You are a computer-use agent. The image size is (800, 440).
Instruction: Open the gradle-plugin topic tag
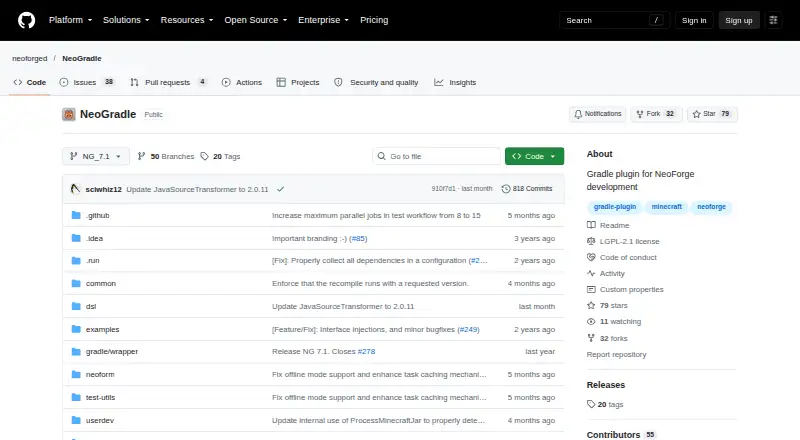[x=615, y=207]
